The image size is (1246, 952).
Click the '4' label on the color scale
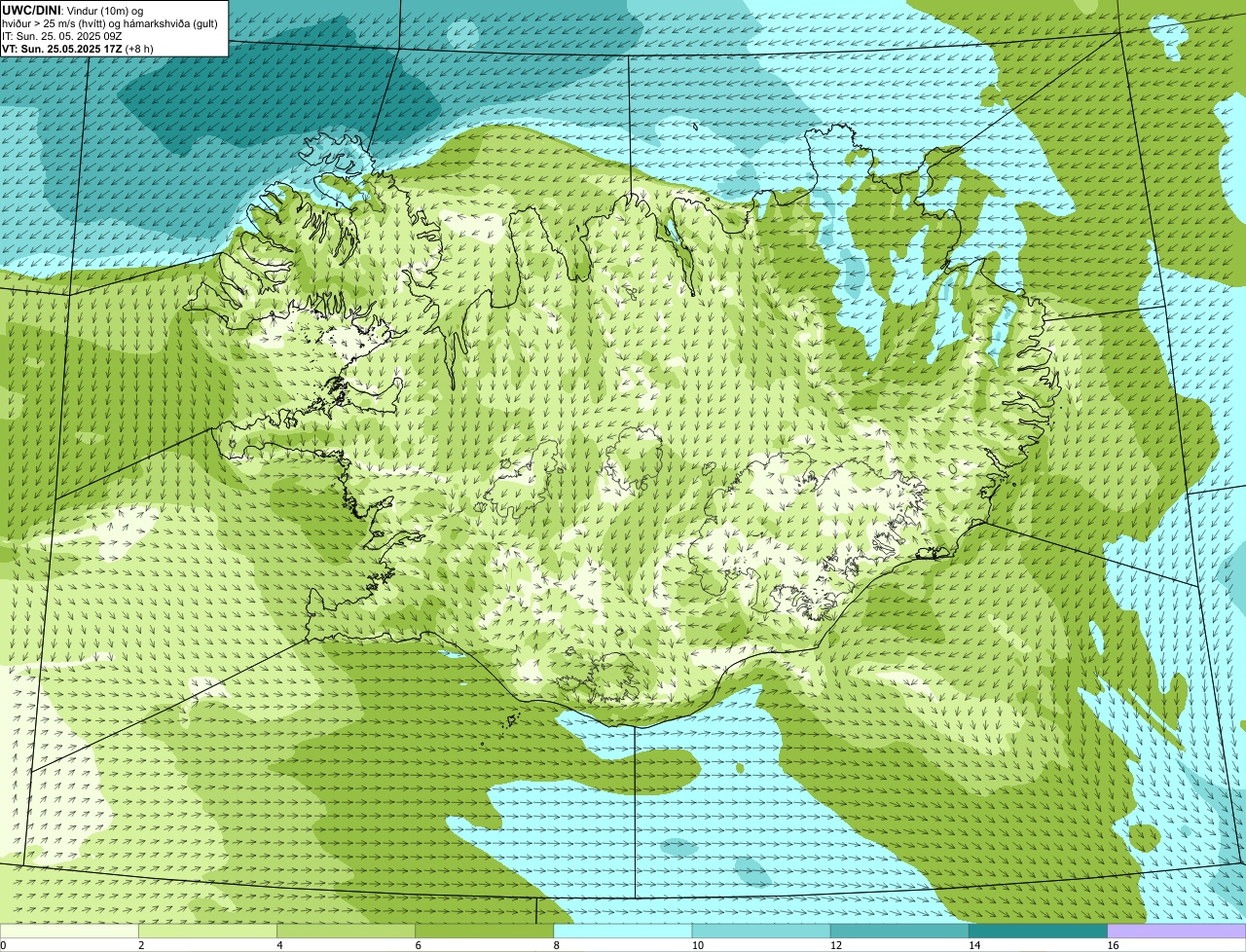tap(279, 945)
